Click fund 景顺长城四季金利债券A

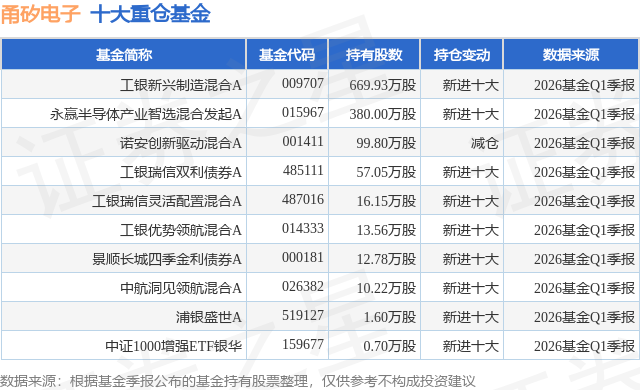click(167, 259)
